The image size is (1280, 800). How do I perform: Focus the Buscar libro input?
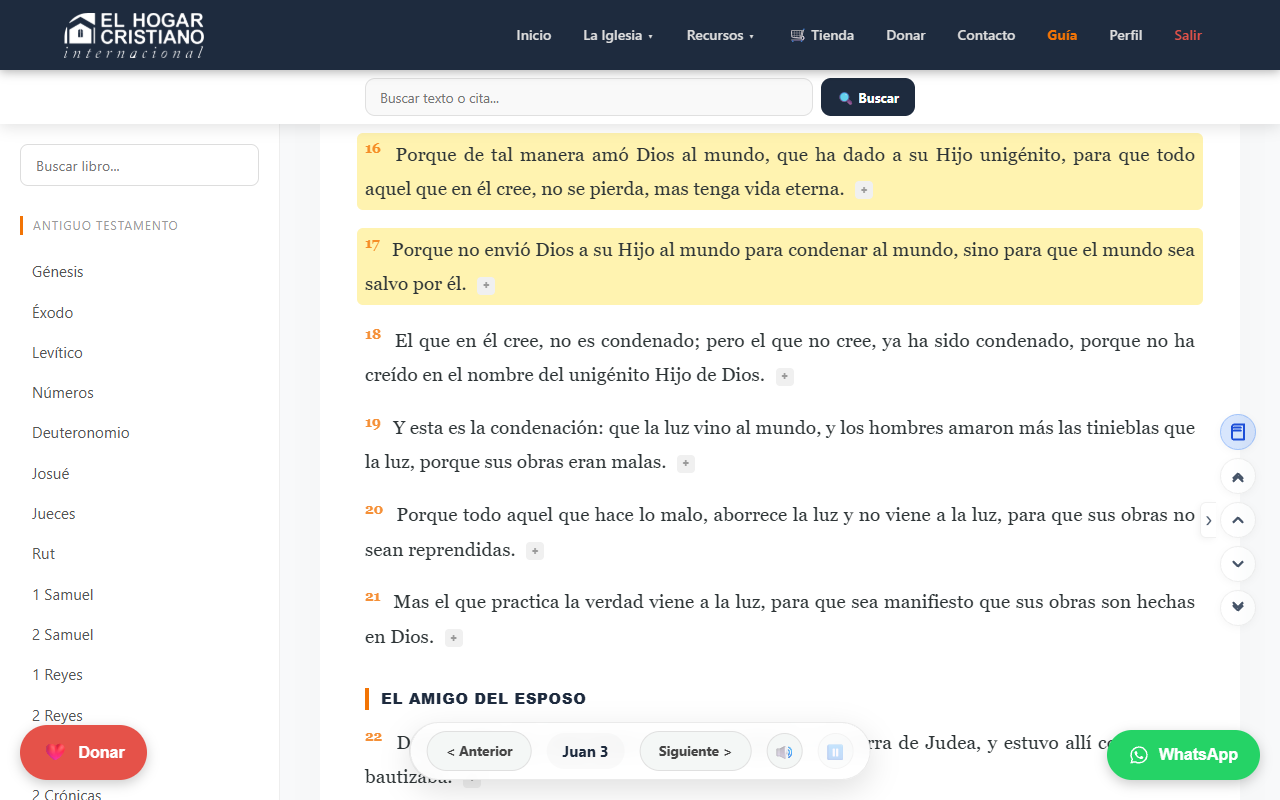pos(139,165)
